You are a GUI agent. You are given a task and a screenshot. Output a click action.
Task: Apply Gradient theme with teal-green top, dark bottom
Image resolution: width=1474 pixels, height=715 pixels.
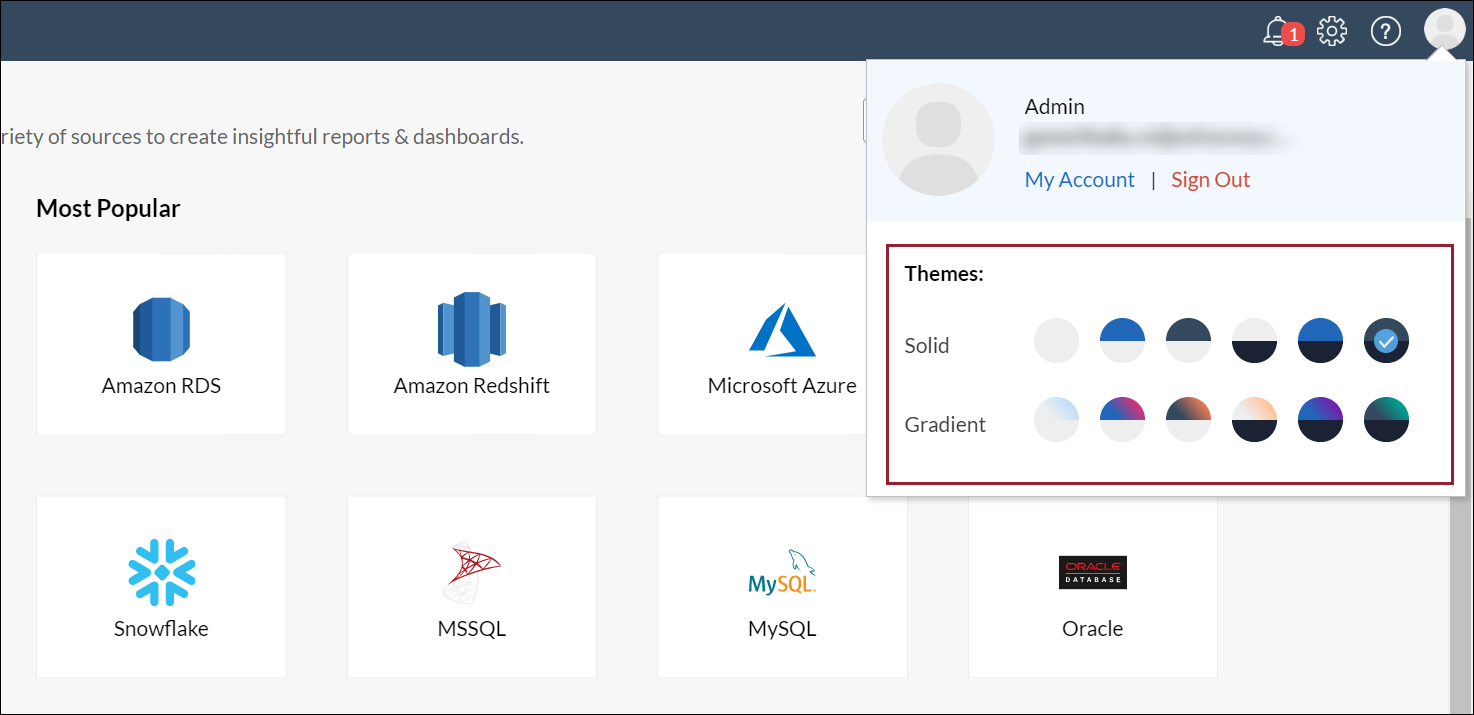click(1386, 419)
